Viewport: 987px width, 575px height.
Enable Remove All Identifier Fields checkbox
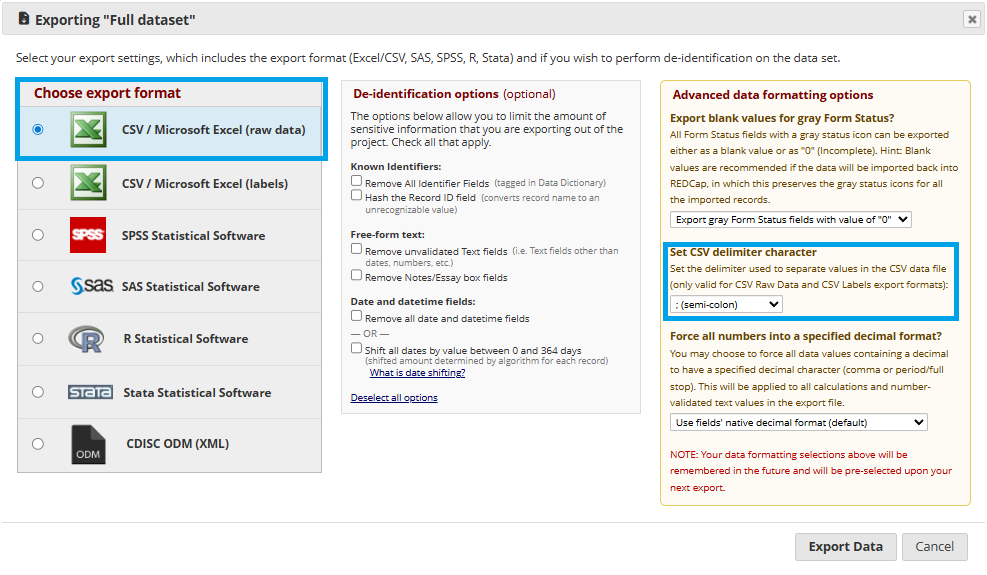[357, 182]
